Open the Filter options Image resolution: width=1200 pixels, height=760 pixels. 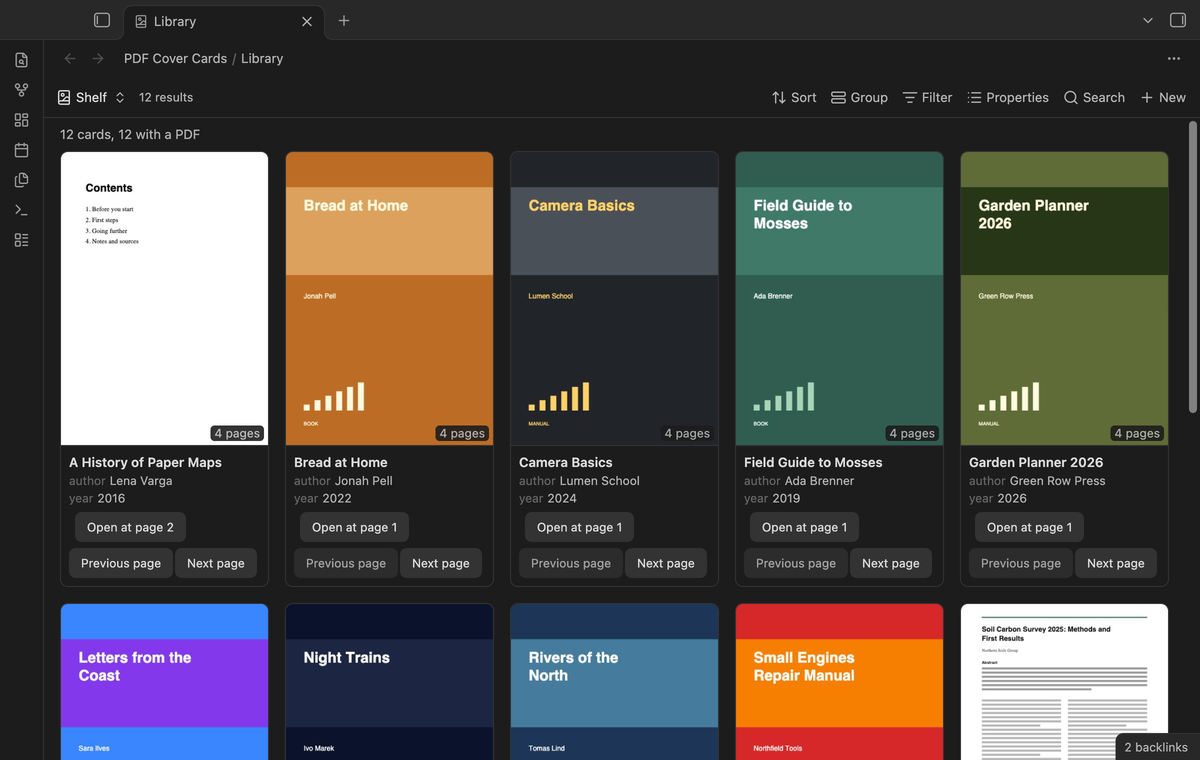[927, 97]
